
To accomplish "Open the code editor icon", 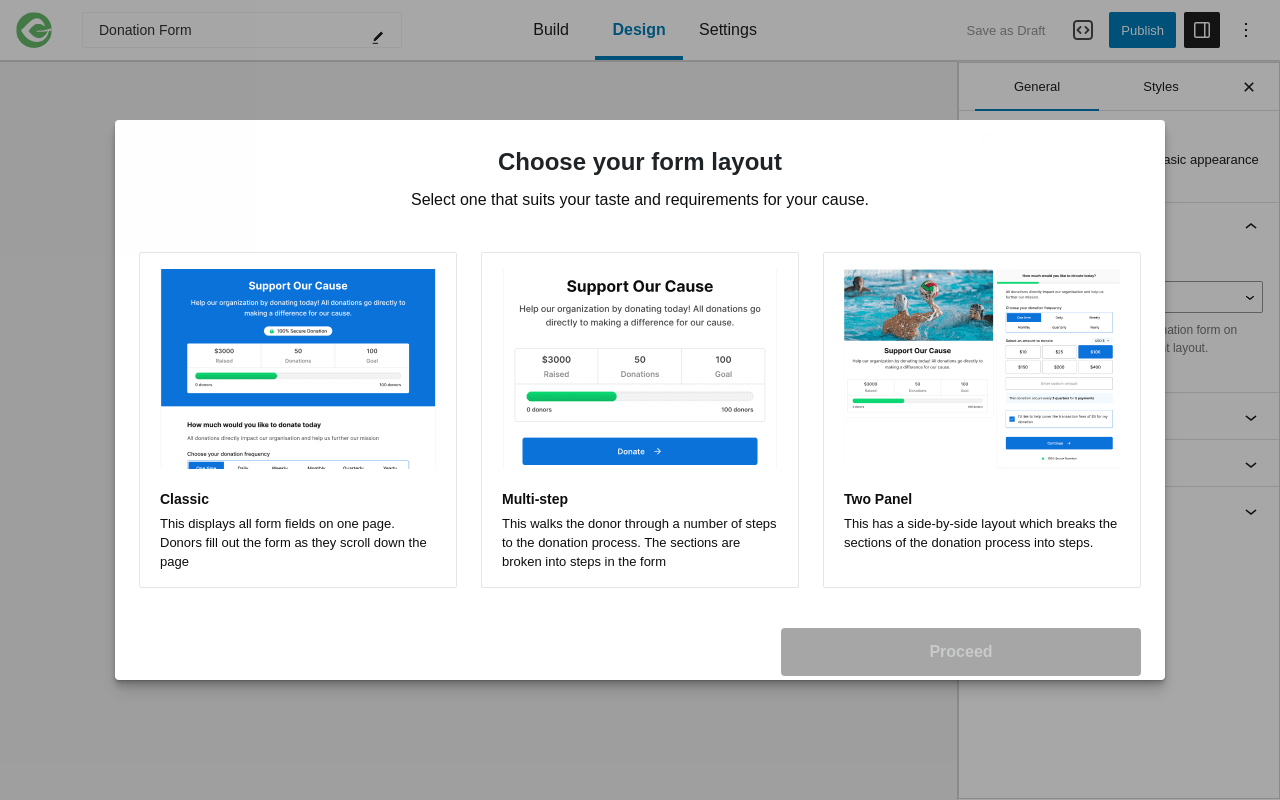I will pyautogui.click(x=1083, y=30).
